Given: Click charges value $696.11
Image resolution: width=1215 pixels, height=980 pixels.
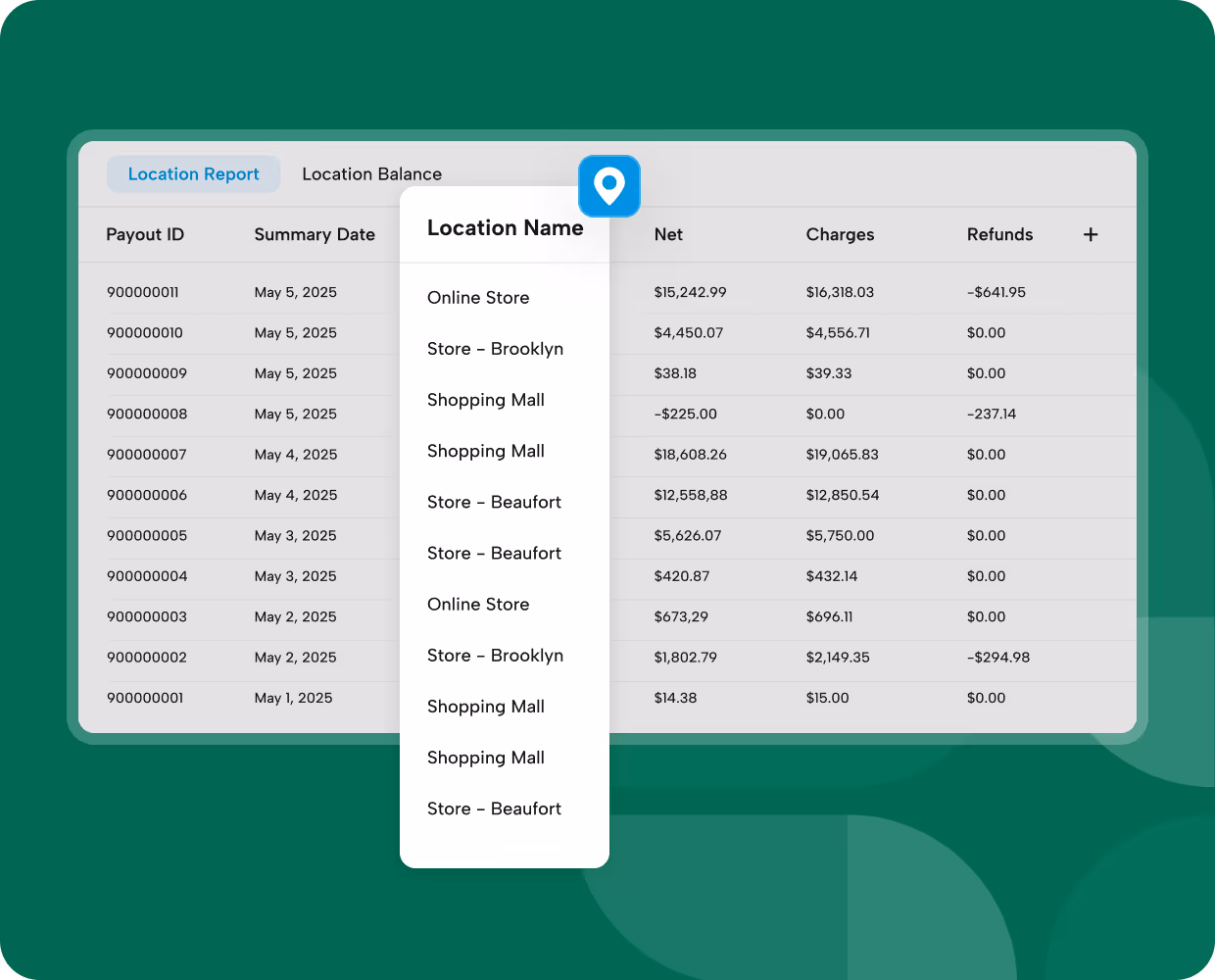Looking at the screenshot, I should tap(829, 616).
